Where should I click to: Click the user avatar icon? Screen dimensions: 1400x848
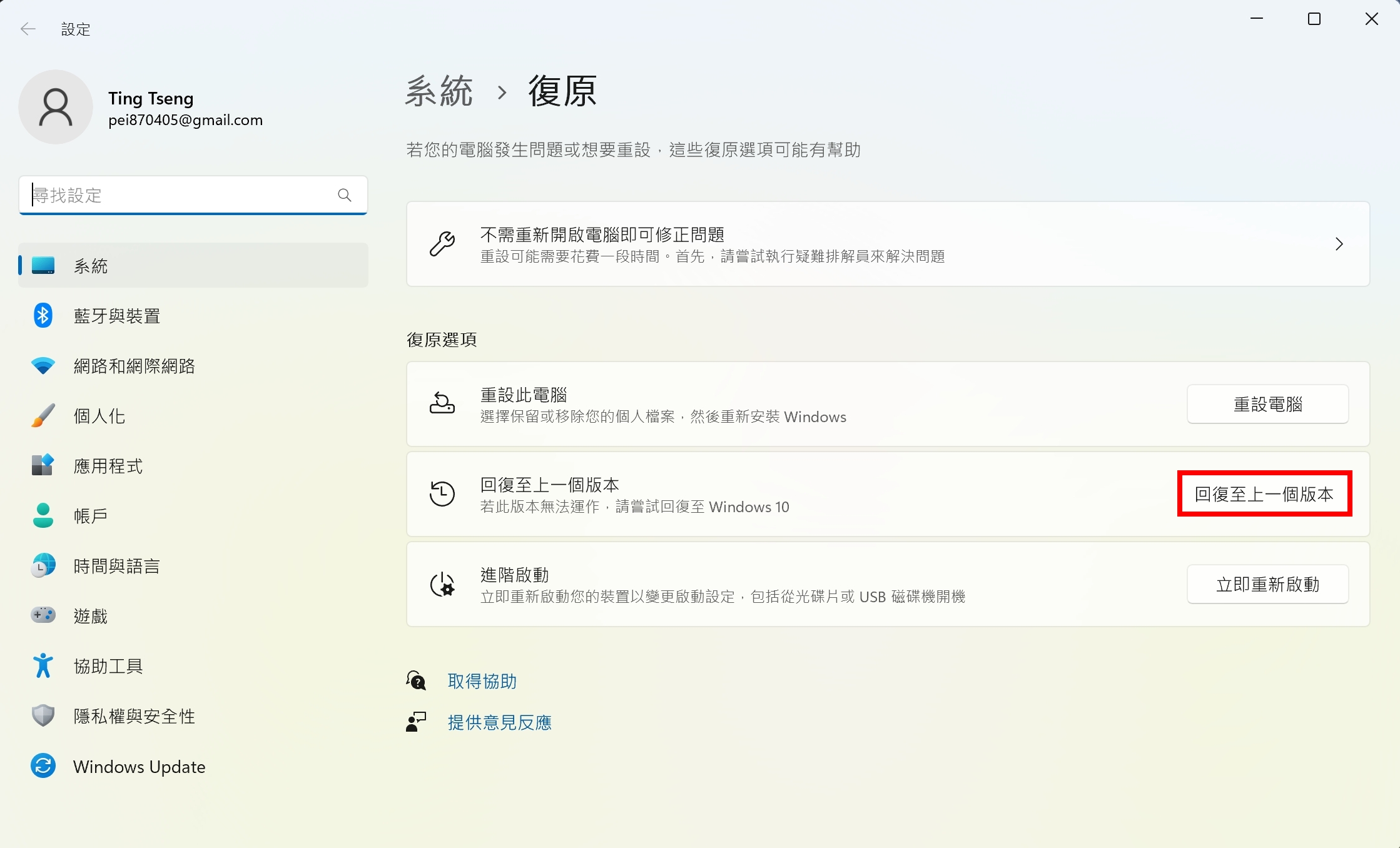point(56,107)
